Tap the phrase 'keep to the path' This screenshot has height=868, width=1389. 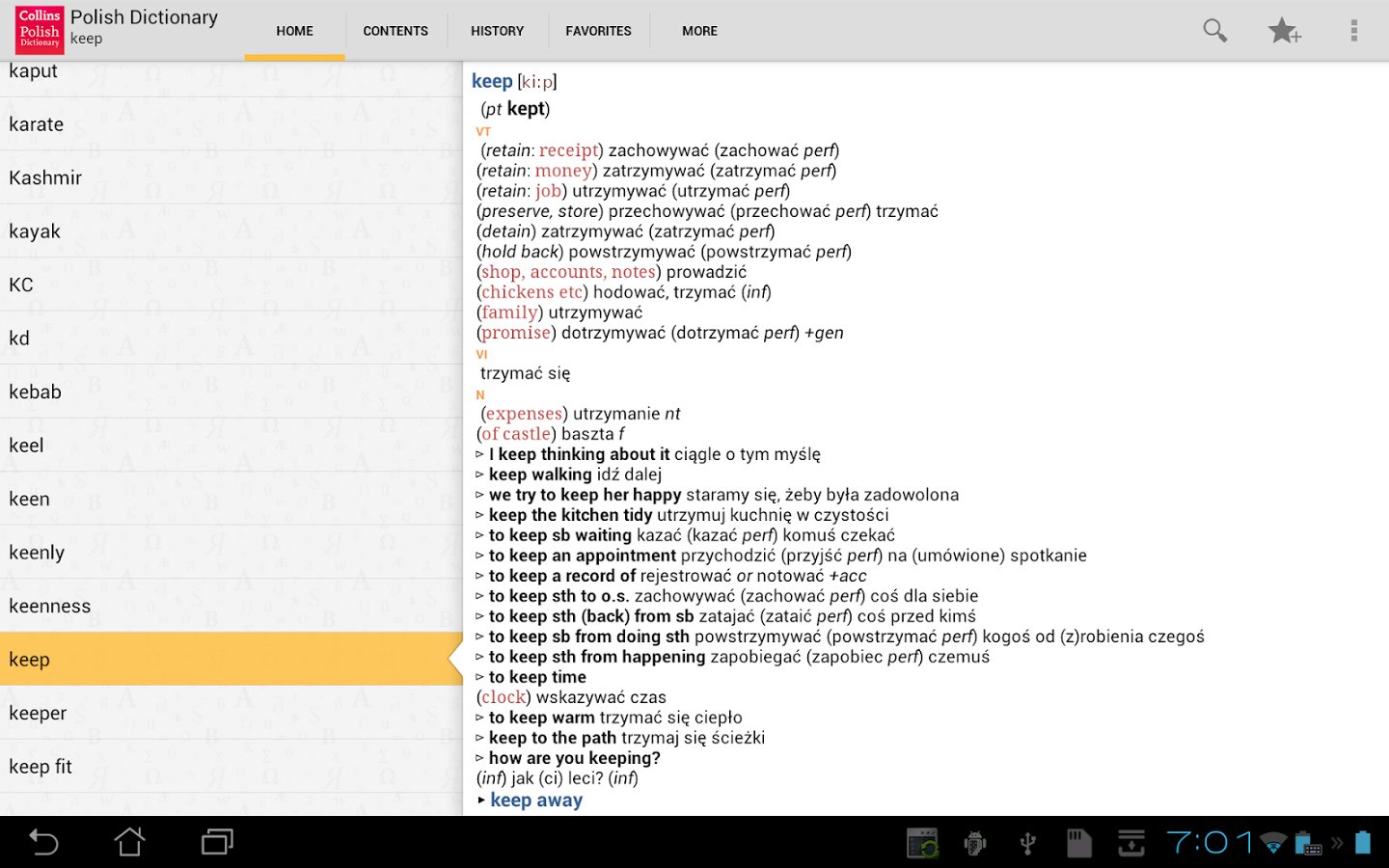553,738
